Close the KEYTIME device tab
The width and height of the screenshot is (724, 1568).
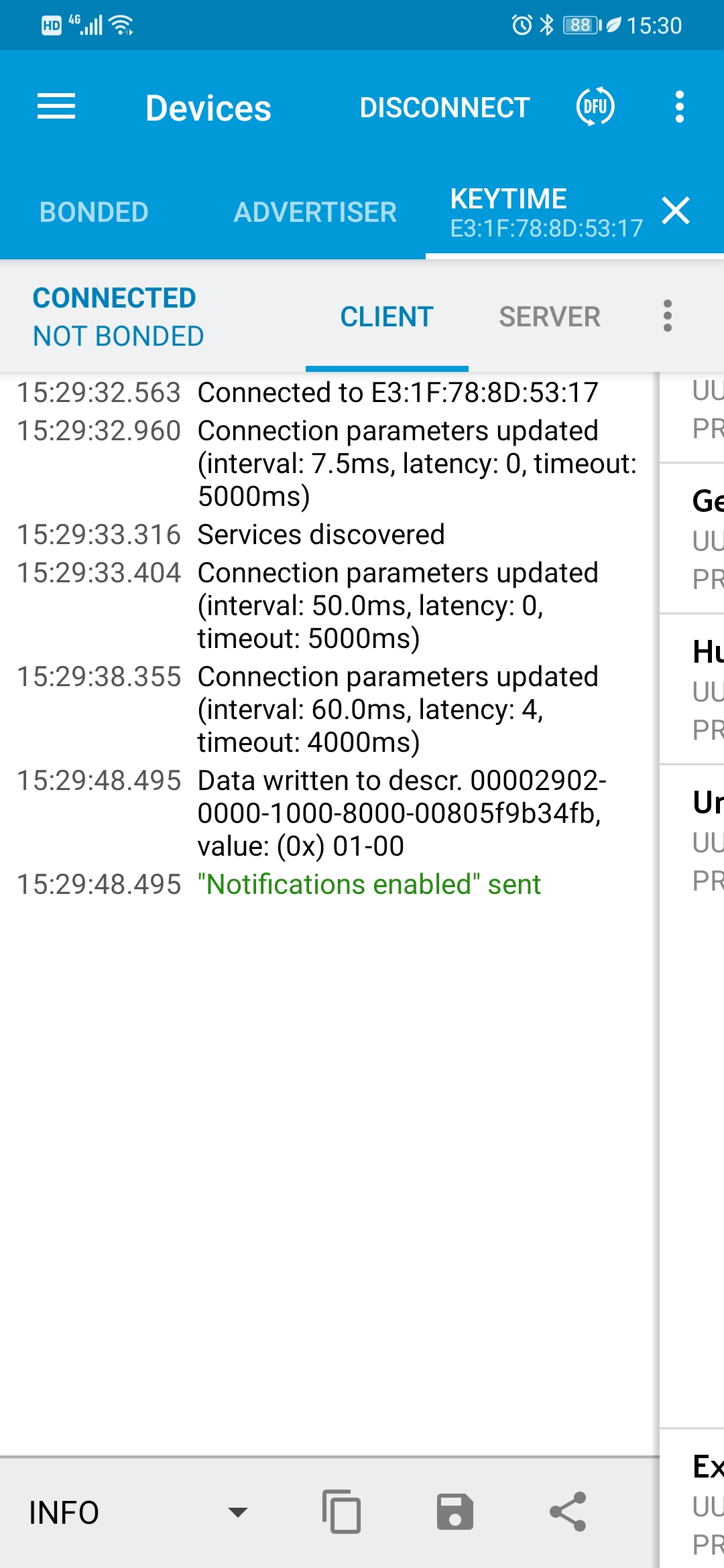tap(676, 211)
